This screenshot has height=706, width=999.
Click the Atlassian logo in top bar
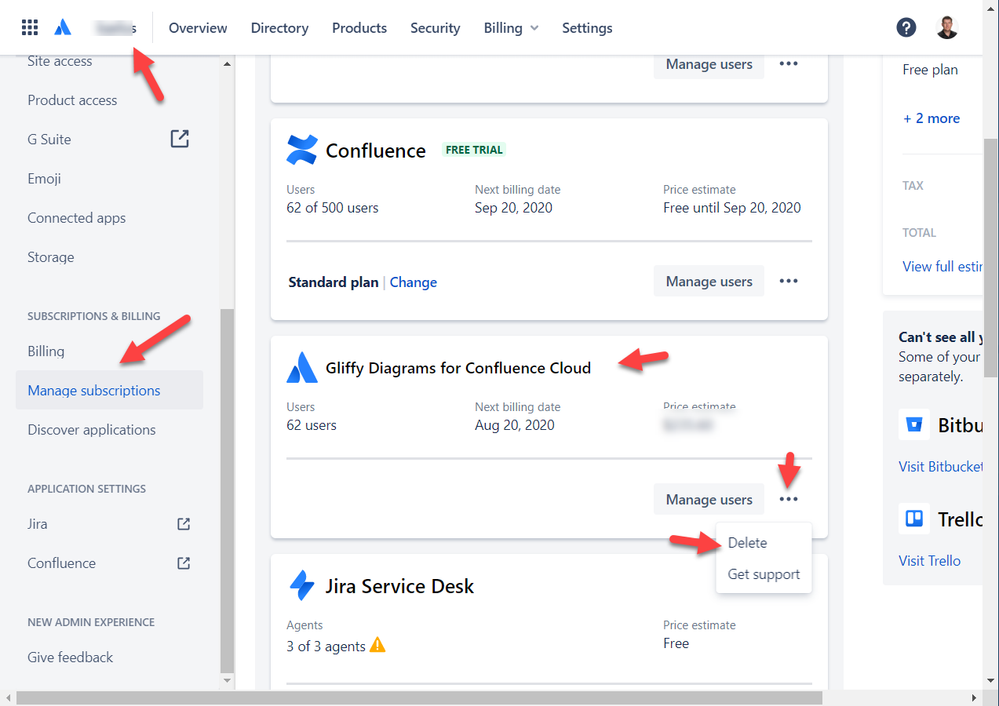tap(62, 27)
